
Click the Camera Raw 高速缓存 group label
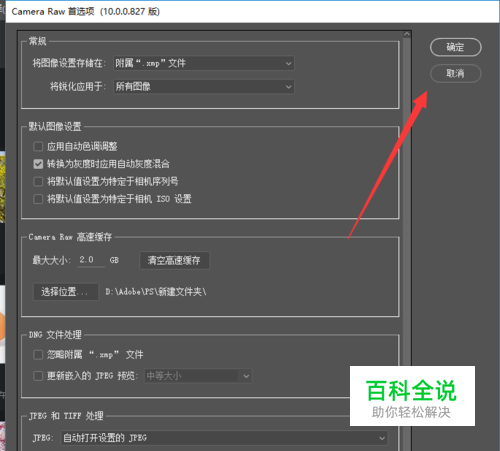tap(70, 237)
